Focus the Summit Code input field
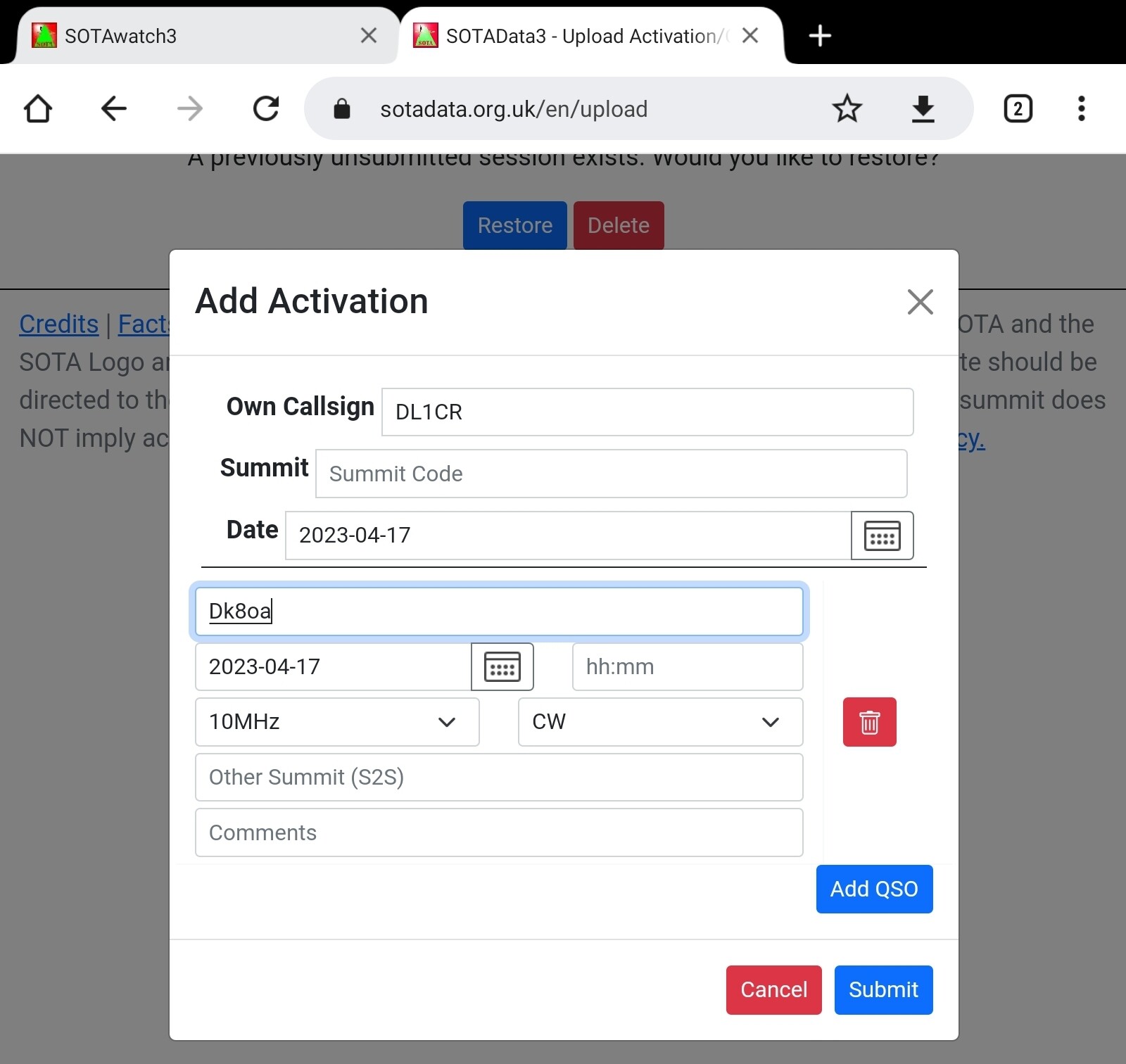The width and height of the screenshot is (1126, 1064). pyautogui.click(x=611, y=474)
